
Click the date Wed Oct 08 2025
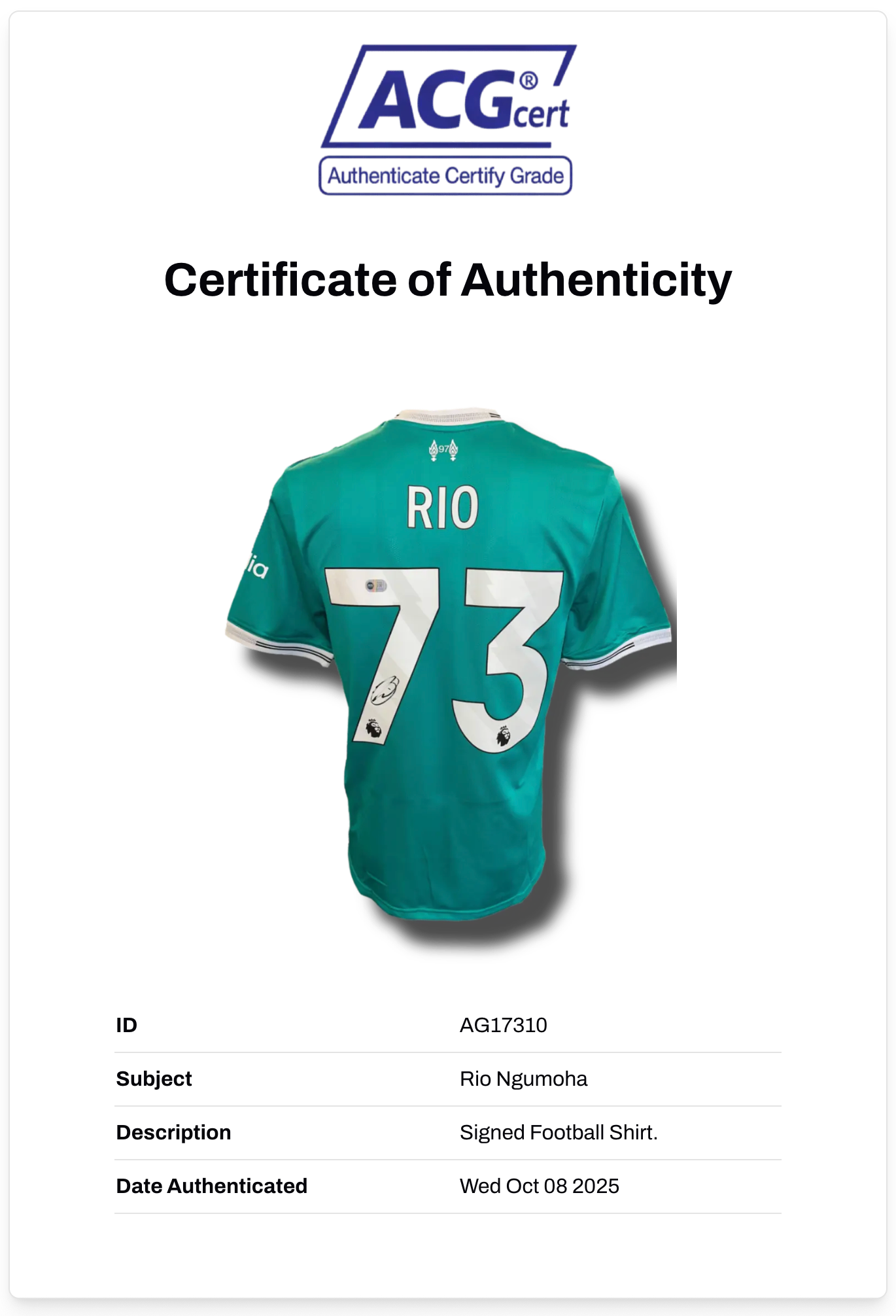tap(539, 1186)
